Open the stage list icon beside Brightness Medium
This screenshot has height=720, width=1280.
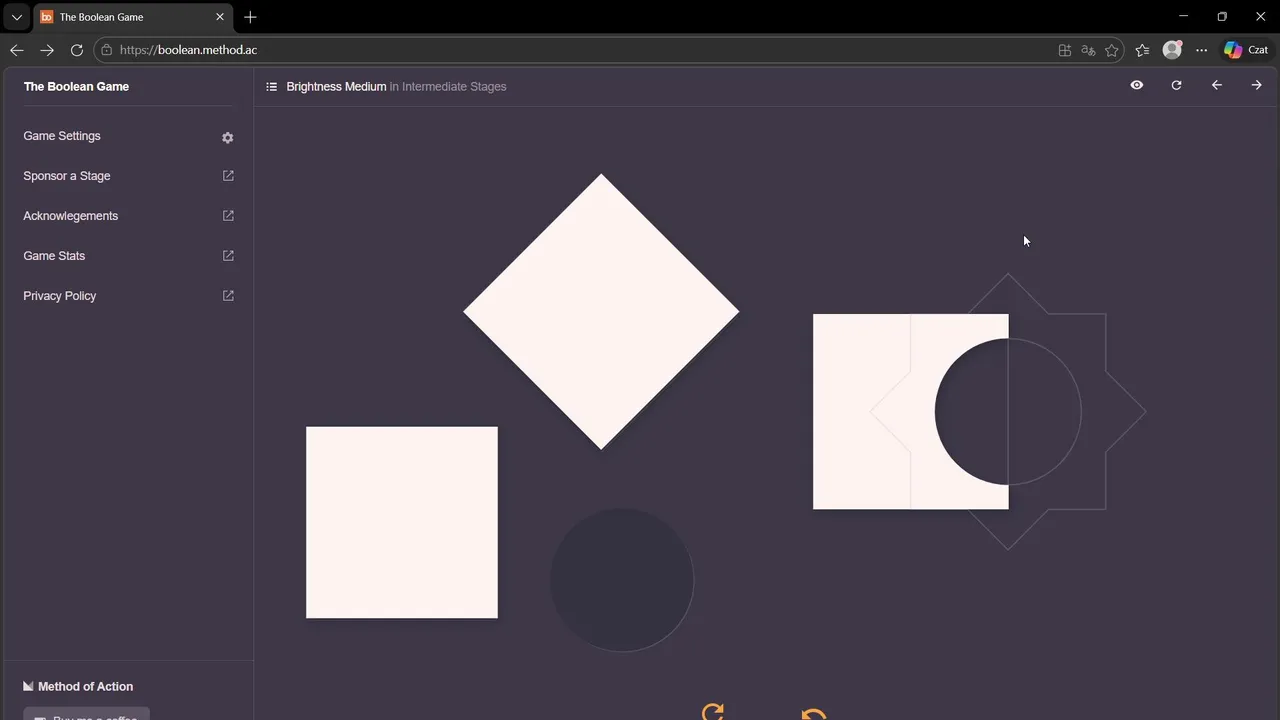(x=271, y=87)
